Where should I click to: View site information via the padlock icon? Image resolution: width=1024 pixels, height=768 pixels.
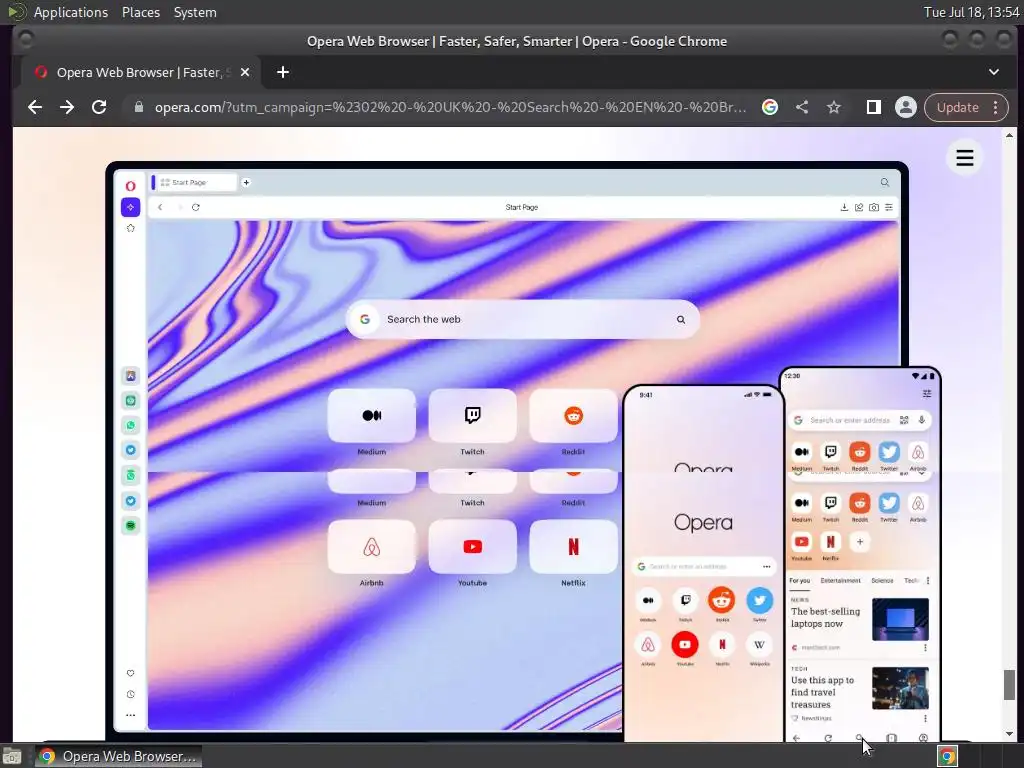pyautogui.click(x=138, y=107)
